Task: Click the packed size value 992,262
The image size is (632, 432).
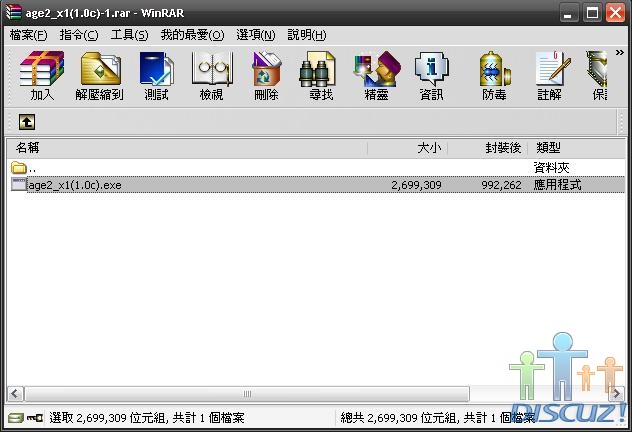Action: pos(501,185)
